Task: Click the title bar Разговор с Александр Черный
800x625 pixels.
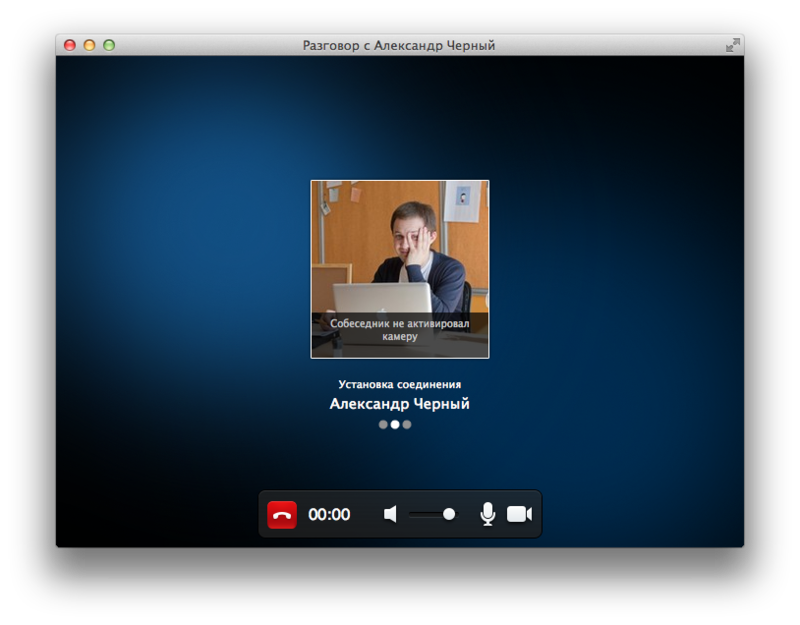Action: (x=400, y=45)
